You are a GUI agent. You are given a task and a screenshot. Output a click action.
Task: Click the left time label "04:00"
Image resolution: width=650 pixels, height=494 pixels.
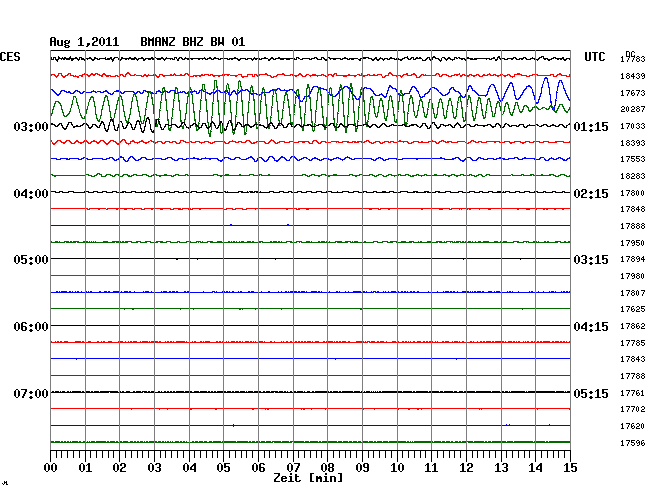click(31, 194)
